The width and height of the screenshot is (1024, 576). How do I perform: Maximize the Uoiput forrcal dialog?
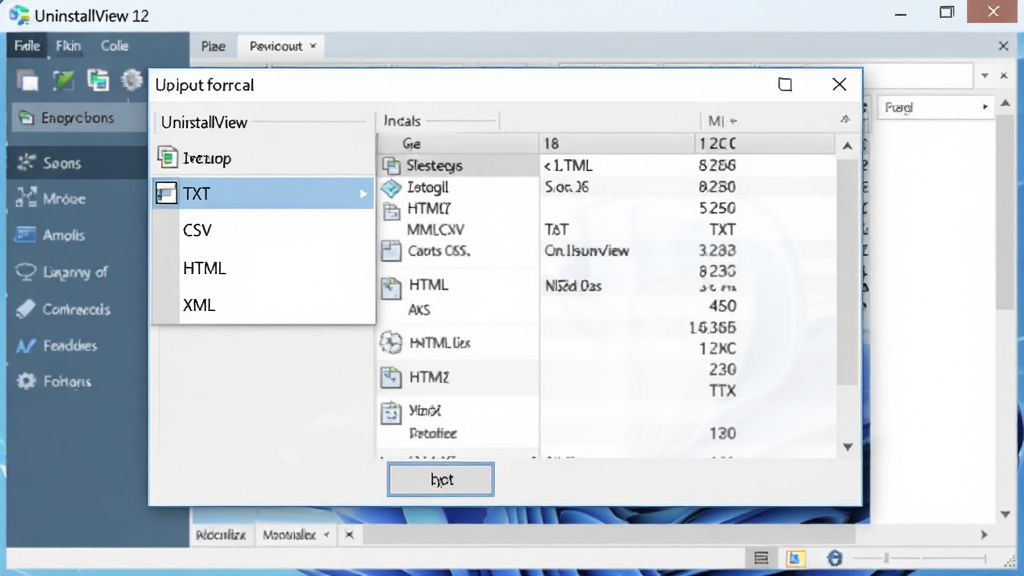point(785,84)
